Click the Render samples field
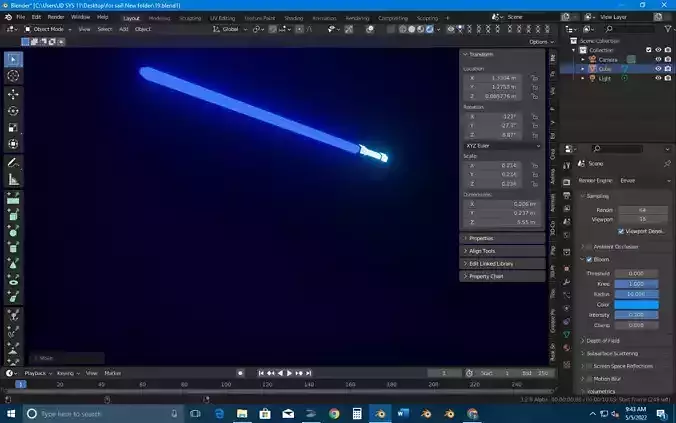 pos(643,210)
